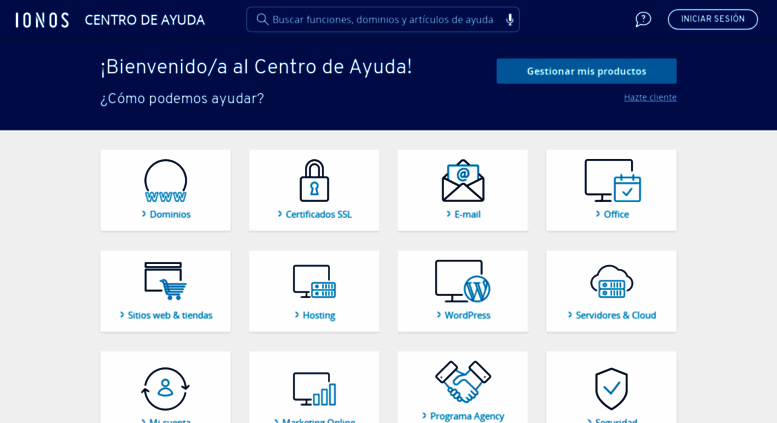The height and width of the screenshot is (423, 777).
Task: Click the Mi cuenta user icon
Action: click(x=166, y=389)
